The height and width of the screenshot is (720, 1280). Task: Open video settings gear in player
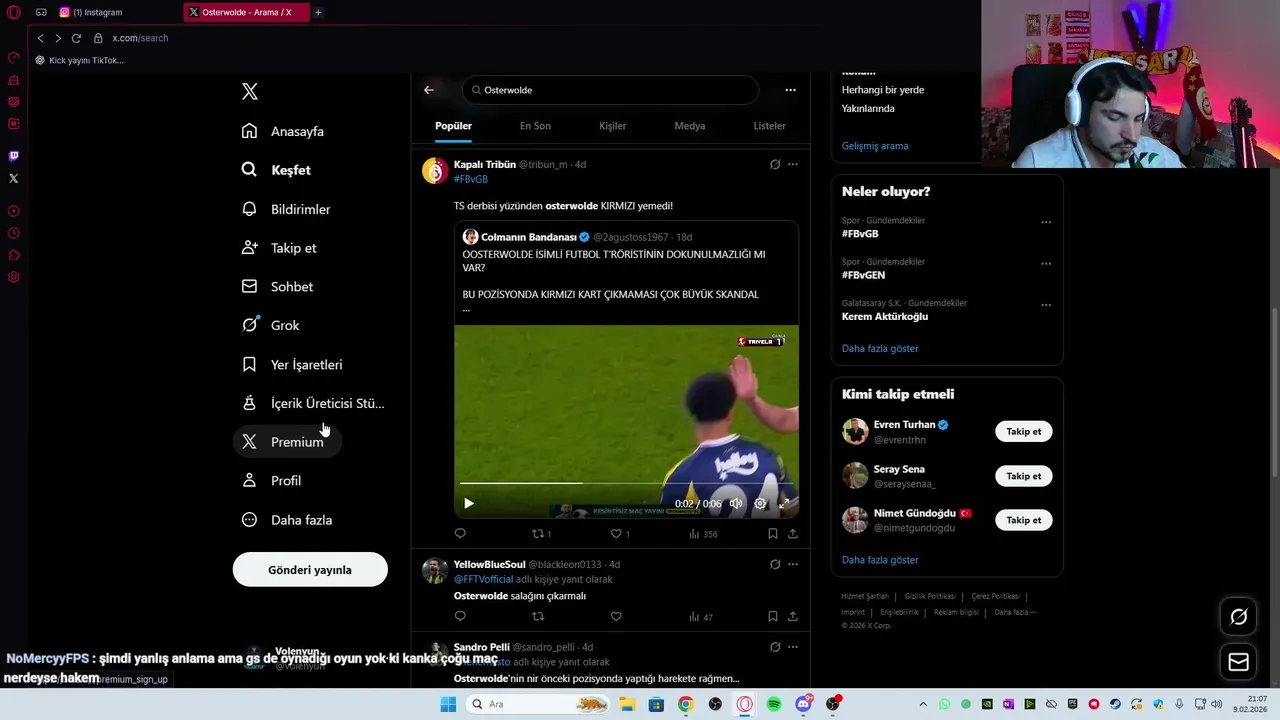click(760, 503)
